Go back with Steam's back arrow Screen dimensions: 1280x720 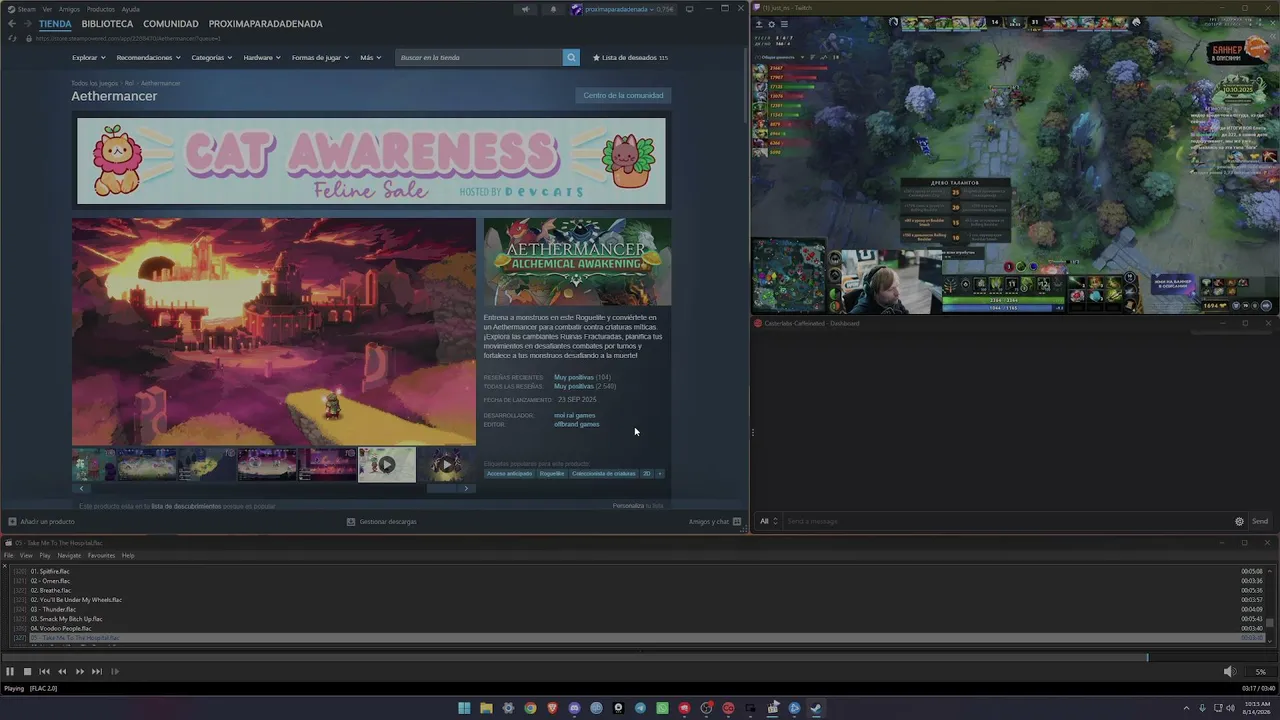pos(12,24)
